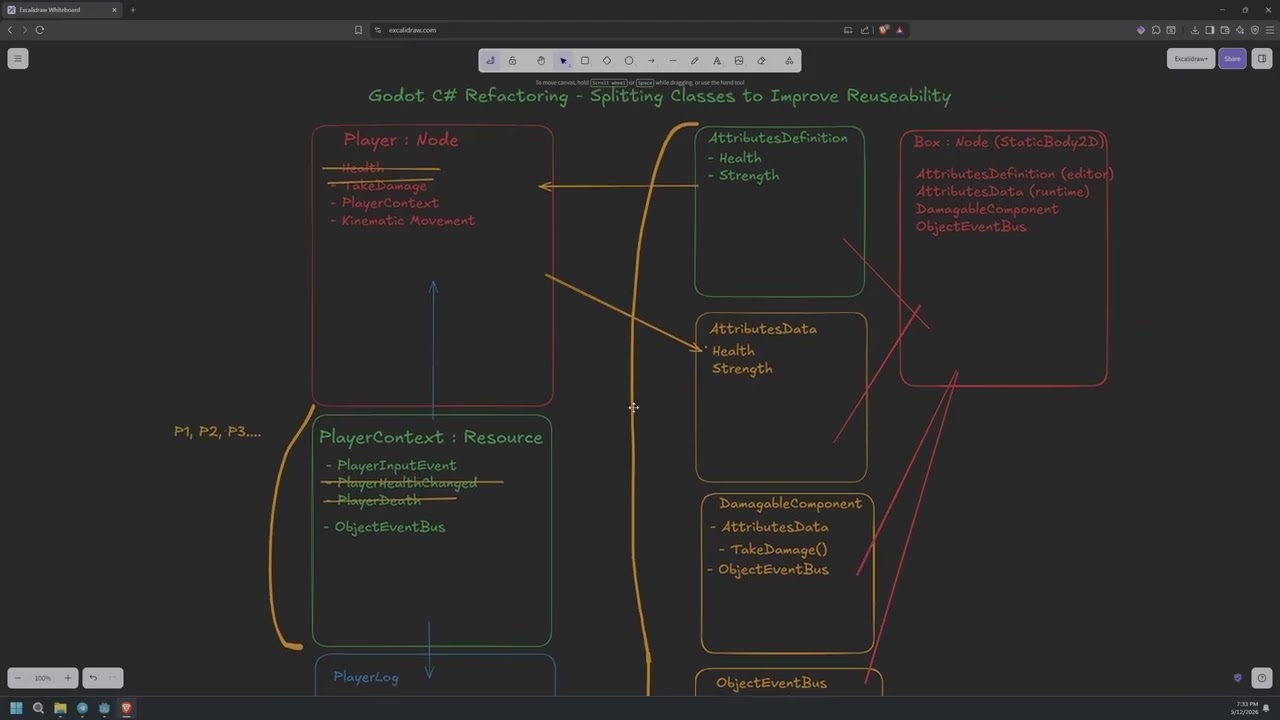Zoom out with the minus button
This screenshot has width=1280, height=720.
click(x=18, y=678)
